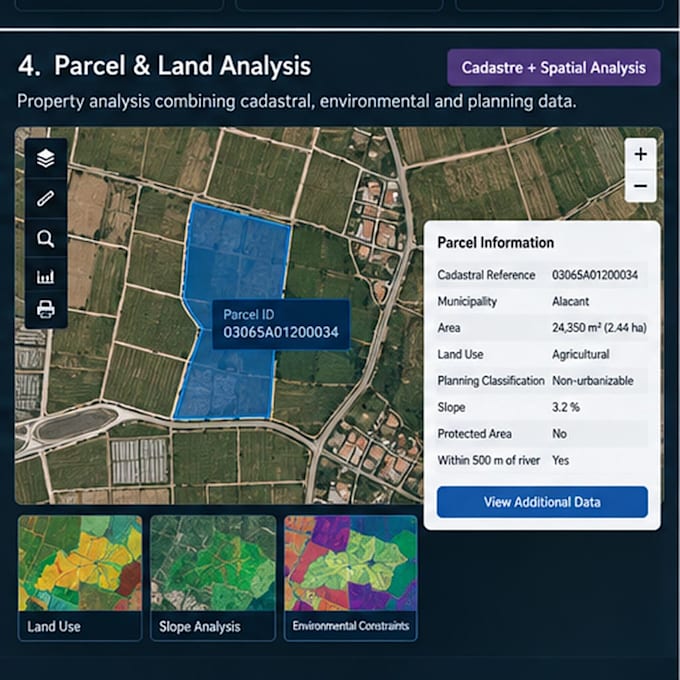680x680 pixels.
Task: Open the statistics chart tool
Action: (x=46, y=276)
